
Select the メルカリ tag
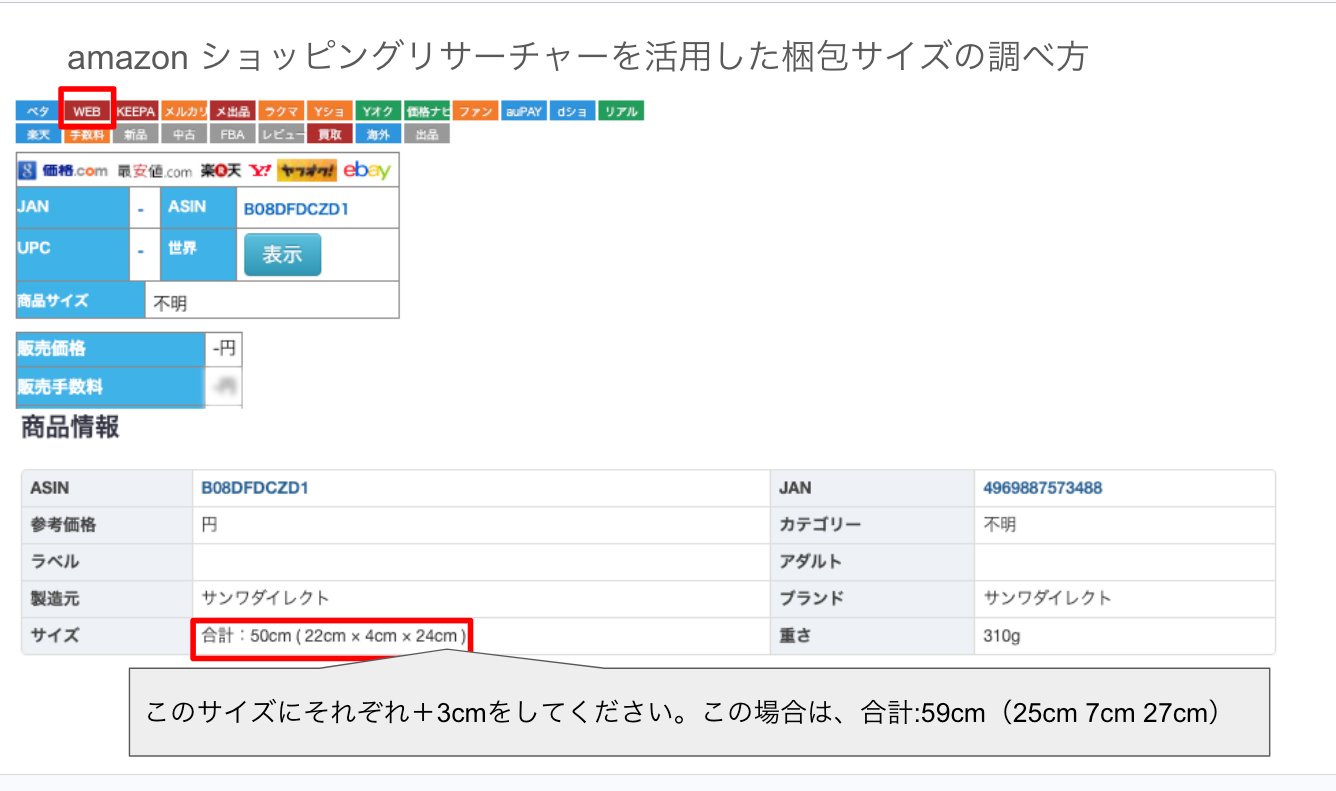185,112
